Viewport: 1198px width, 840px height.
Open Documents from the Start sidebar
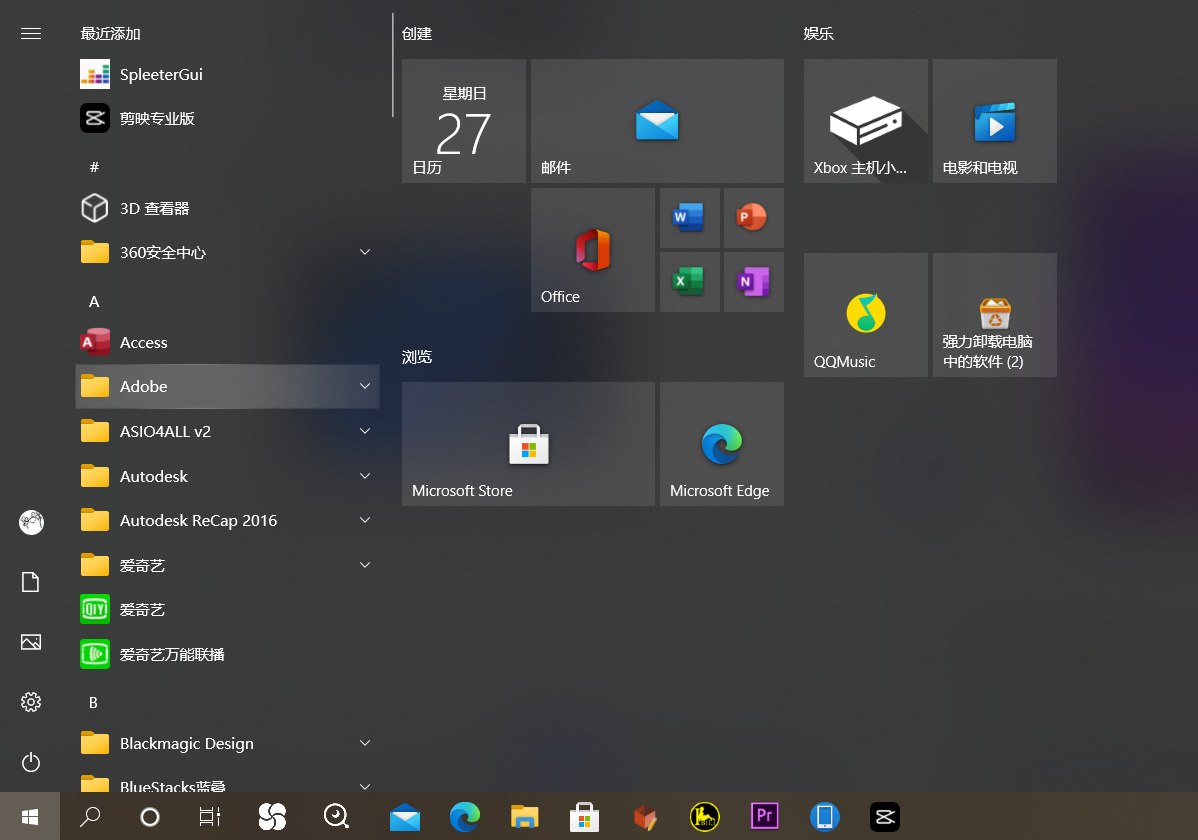[31, 582]
